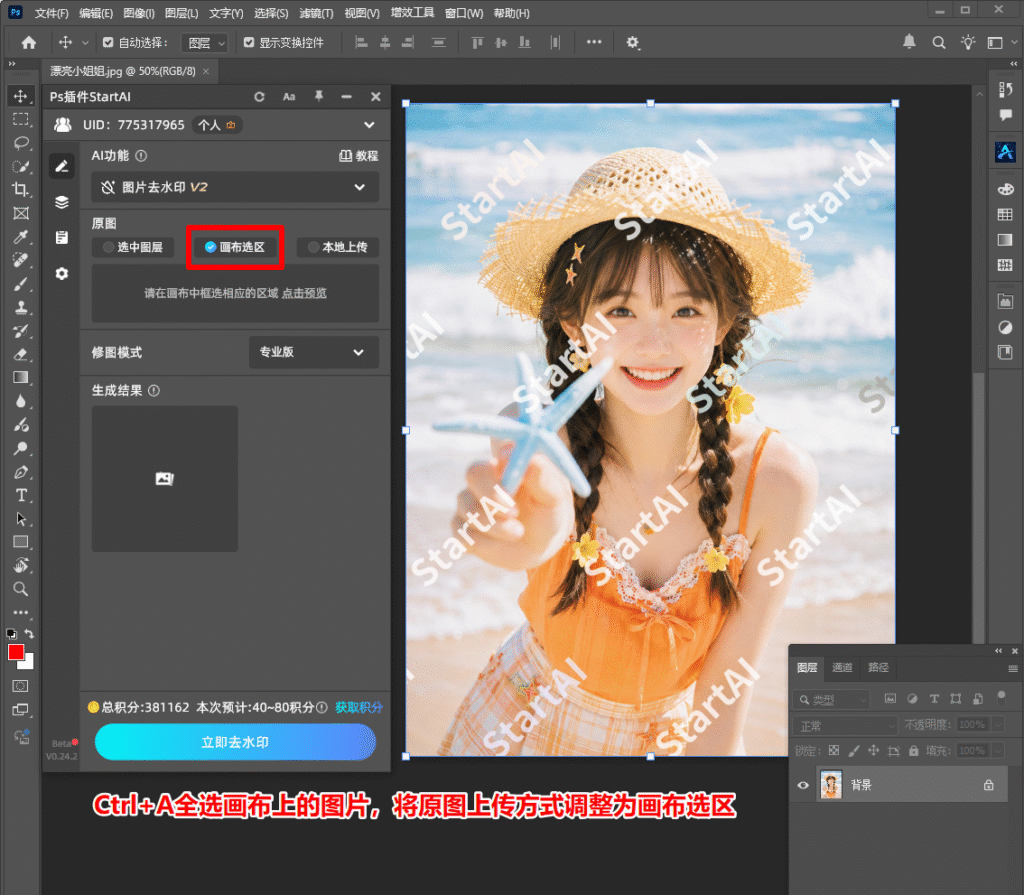
Task: Open the 教程 tutorial link
Action: point(359,155)
